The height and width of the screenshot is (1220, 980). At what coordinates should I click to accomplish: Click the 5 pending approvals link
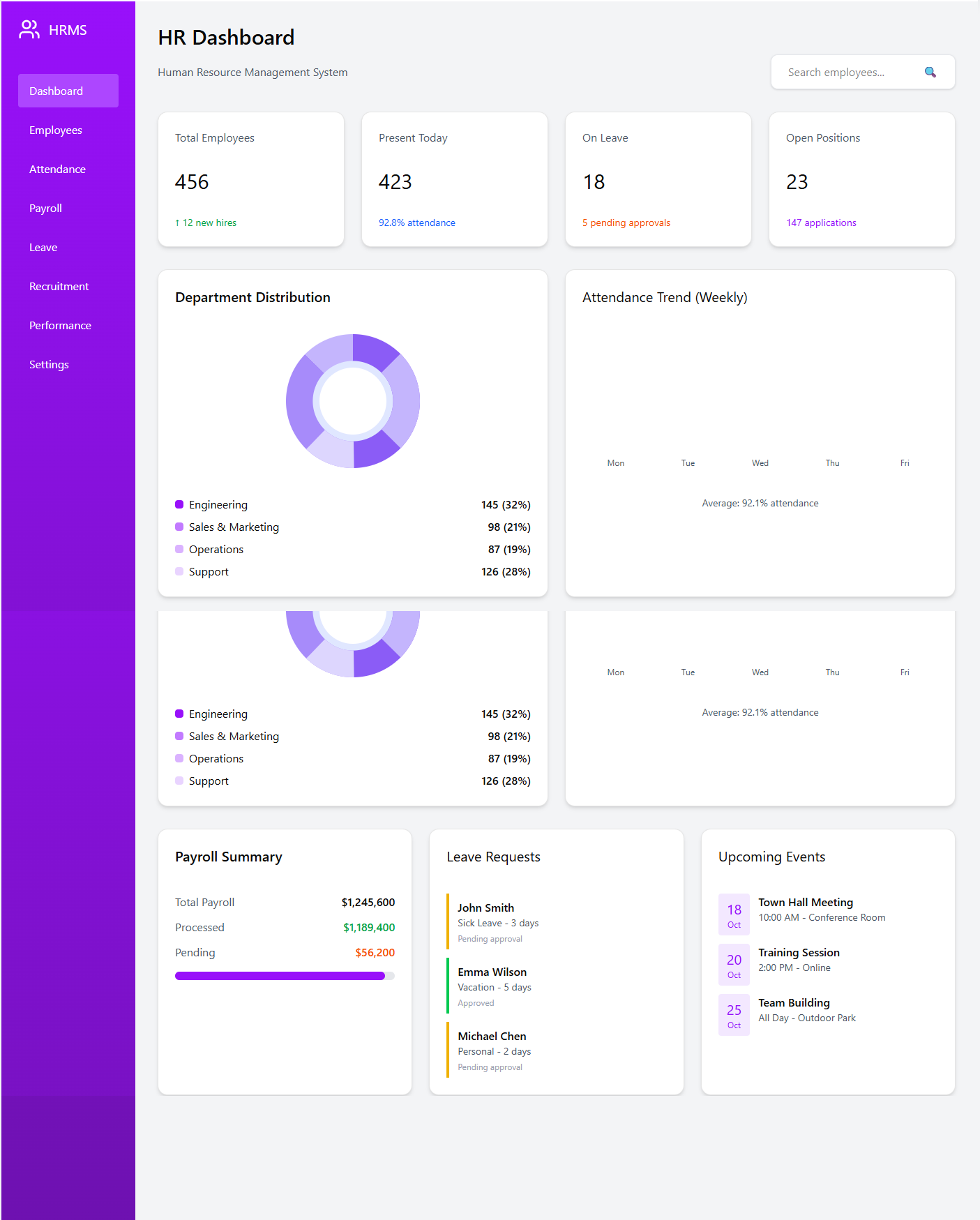click(626, 223)
